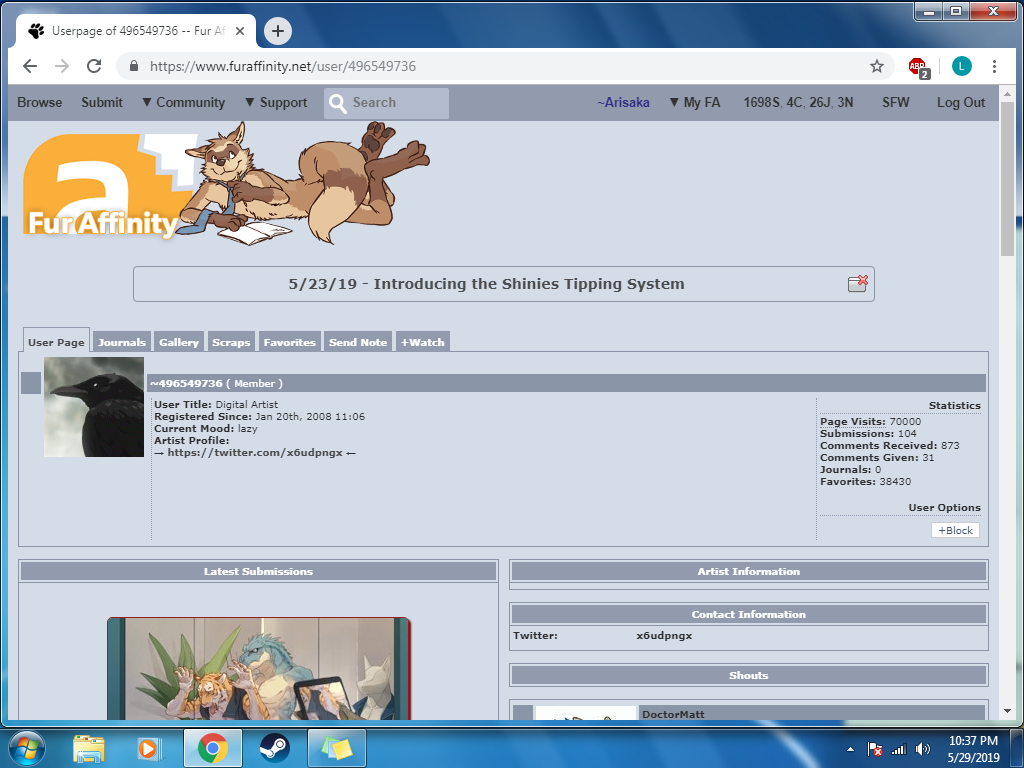Viewport: 1024px width, 768px height.
Task: Dismiss the Shinies Tipping System announcement
Action: pyautogui.click(x=857, y=284)
